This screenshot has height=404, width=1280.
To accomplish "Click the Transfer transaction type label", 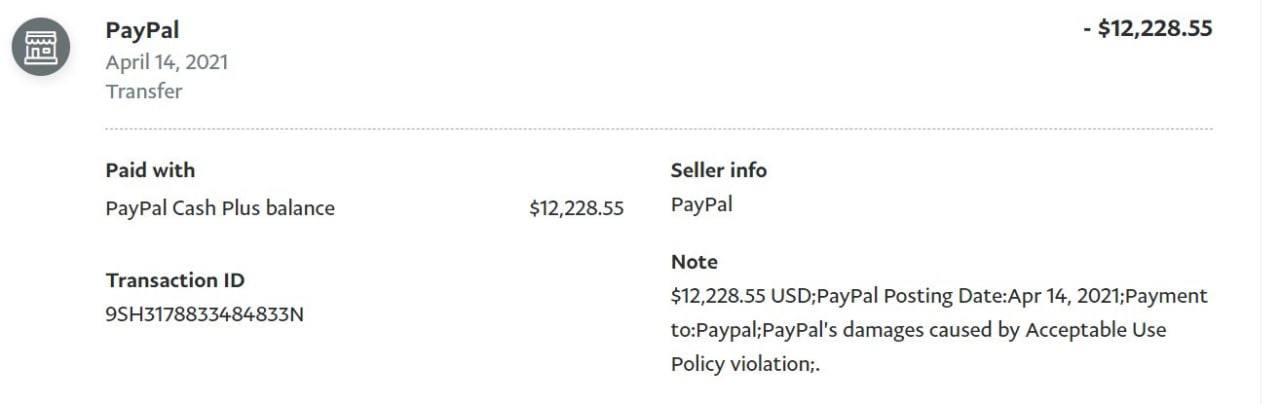I will 144,91.
